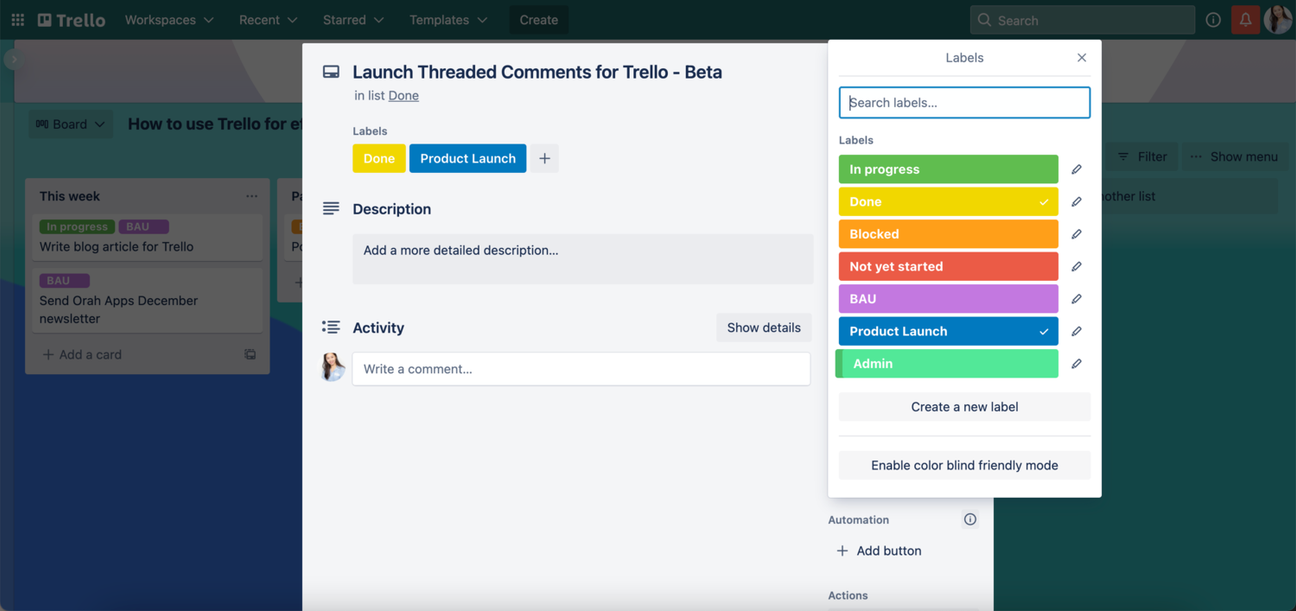The width and height of the screenshot is (1296, 611).
Task: Edit the Admin label pencil
Action: tap(1076, 364)
